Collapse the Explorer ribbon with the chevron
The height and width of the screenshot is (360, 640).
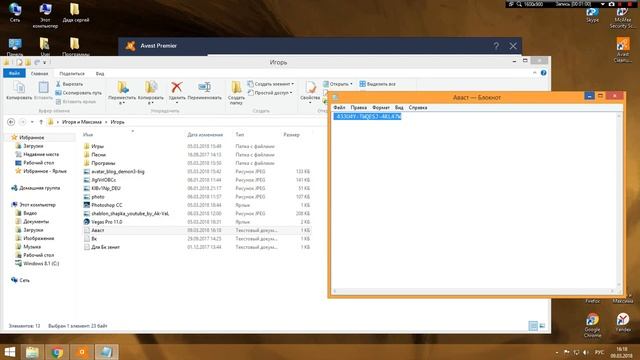click(534, 73)
